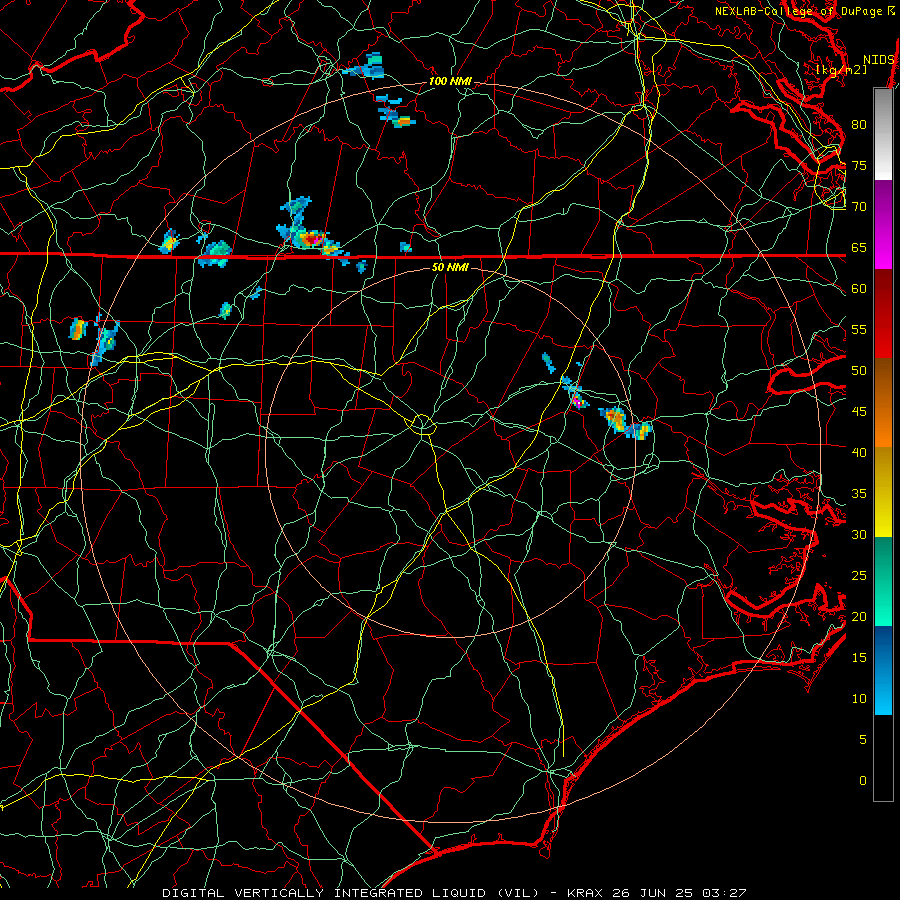Pick the blue-cyan segment of the color bar
This screenshot has width=900, height=900.
[883, 670]
